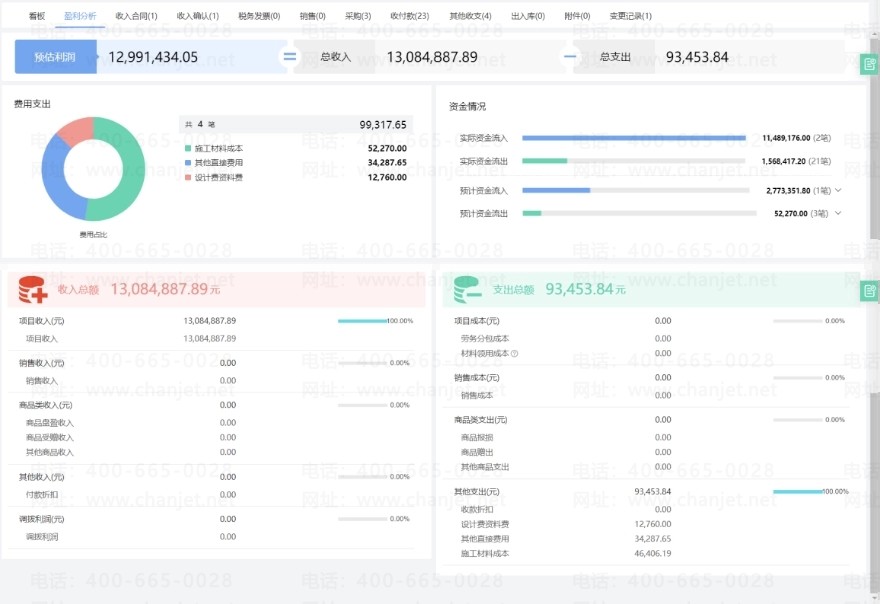Open the green note icon beside the 支出总额 header
Screen dimensions: 880x604
[869, 291]
